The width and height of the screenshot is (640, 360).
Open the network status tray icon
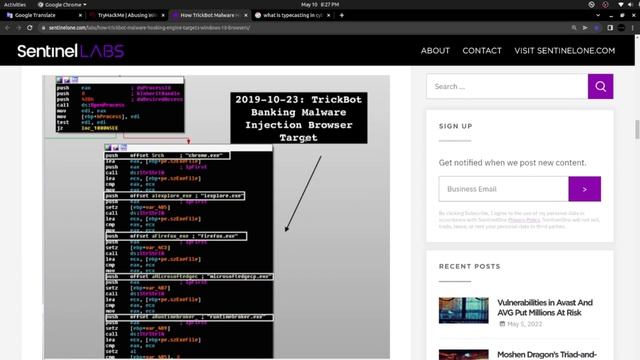tap(620, 4)
